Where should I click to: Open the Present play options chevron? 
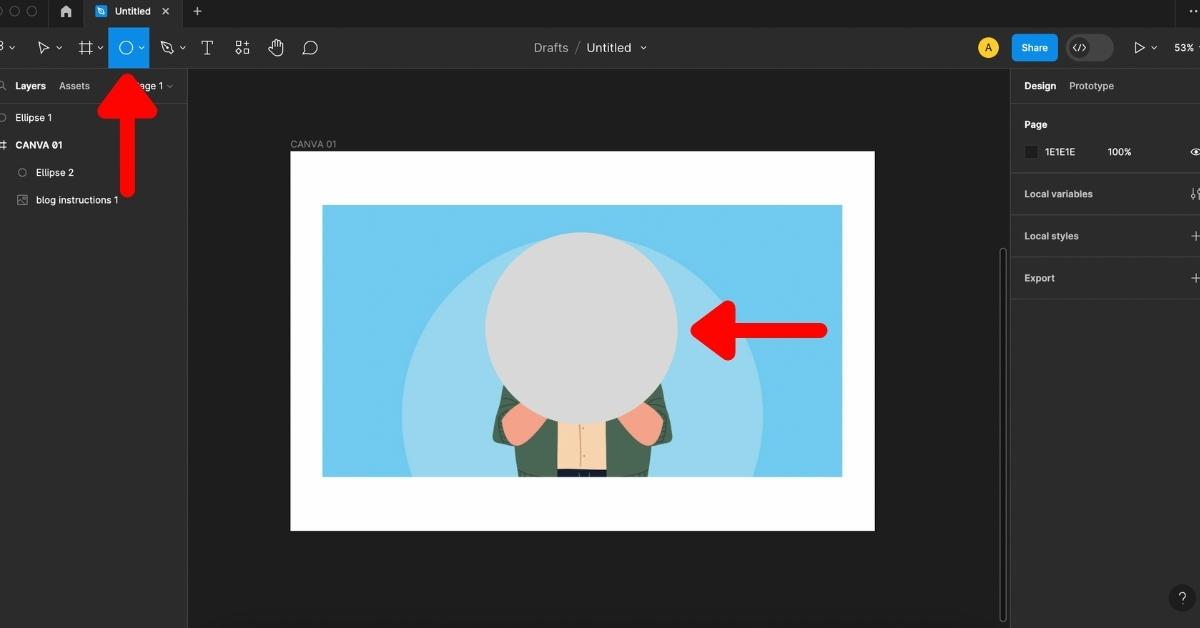point(1154,48)
